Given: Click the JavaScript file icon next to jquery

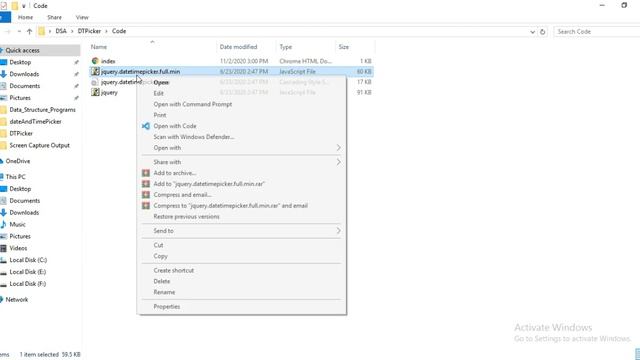Looking at the screenshot, I should tap(95, 92).
